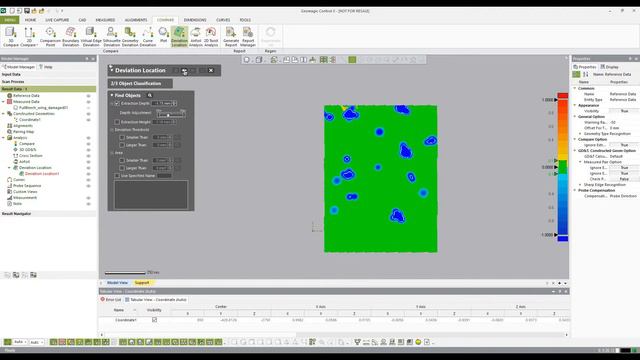Viewport: 640px width, 360px height.
Task: Toggle the Extraction Depth checkbox
Action: (x=117, y=103)
